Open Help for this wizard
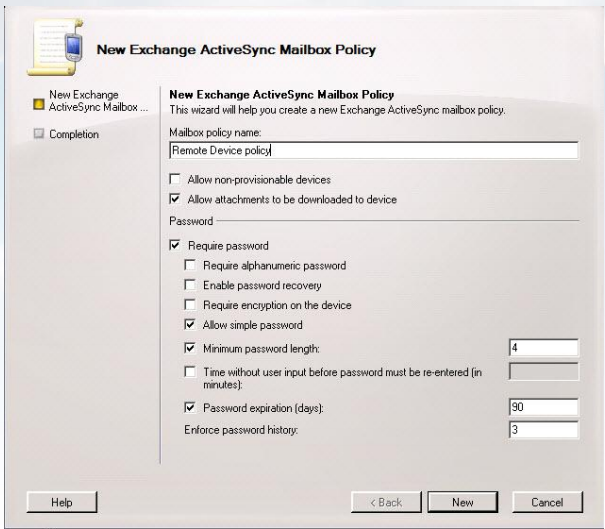 click(62, 502)
